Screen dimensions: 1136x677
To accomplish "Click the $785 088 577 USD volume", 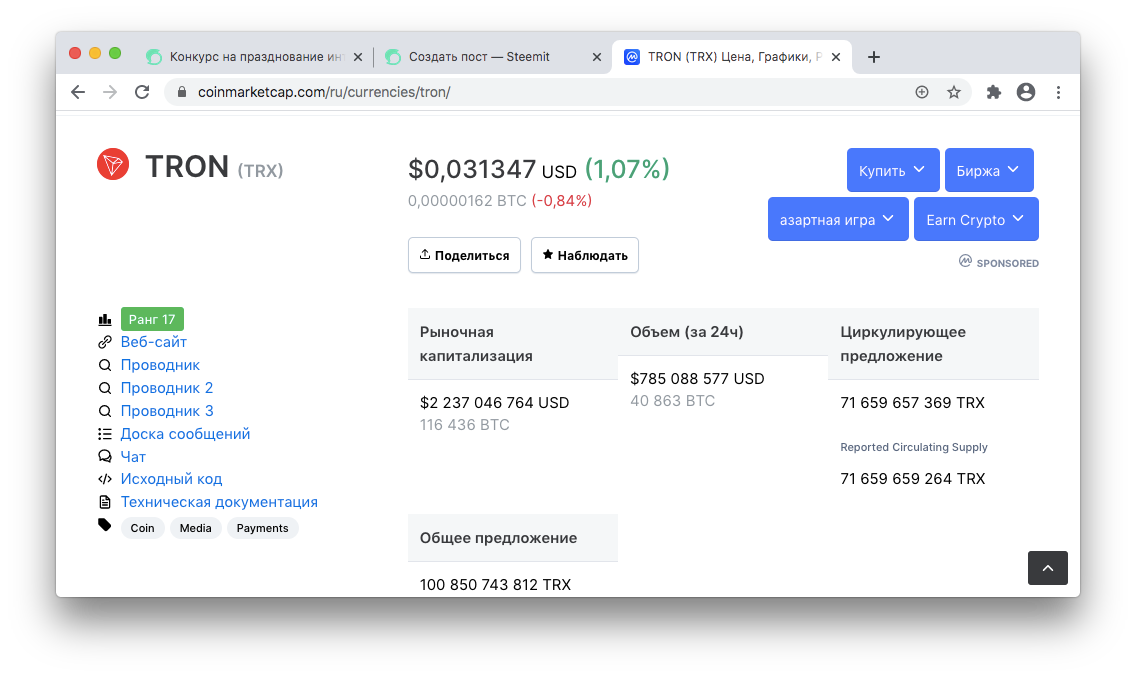I will 697,378.
